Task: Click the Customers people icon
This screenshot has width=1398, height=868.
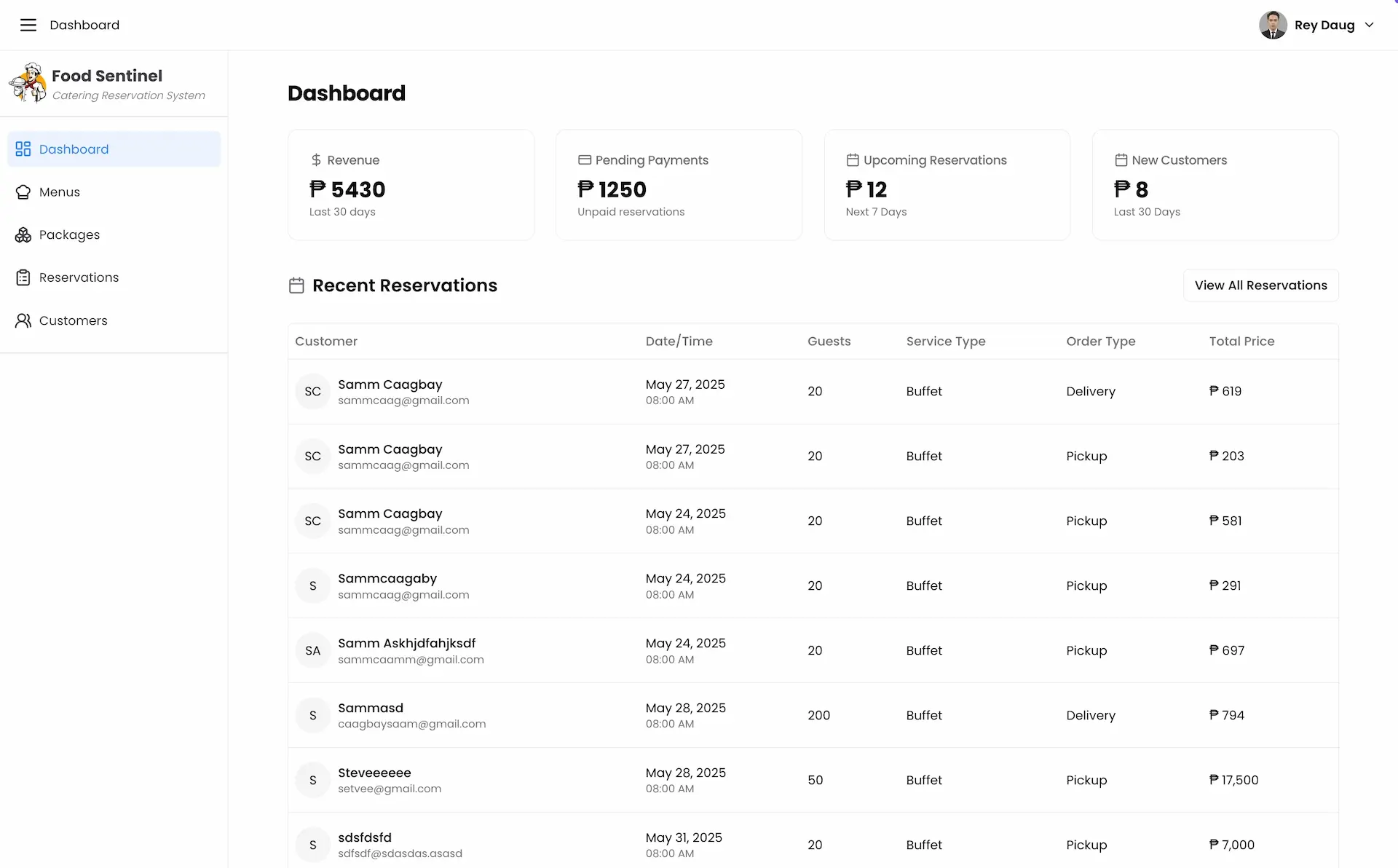Action: (23, 320)
